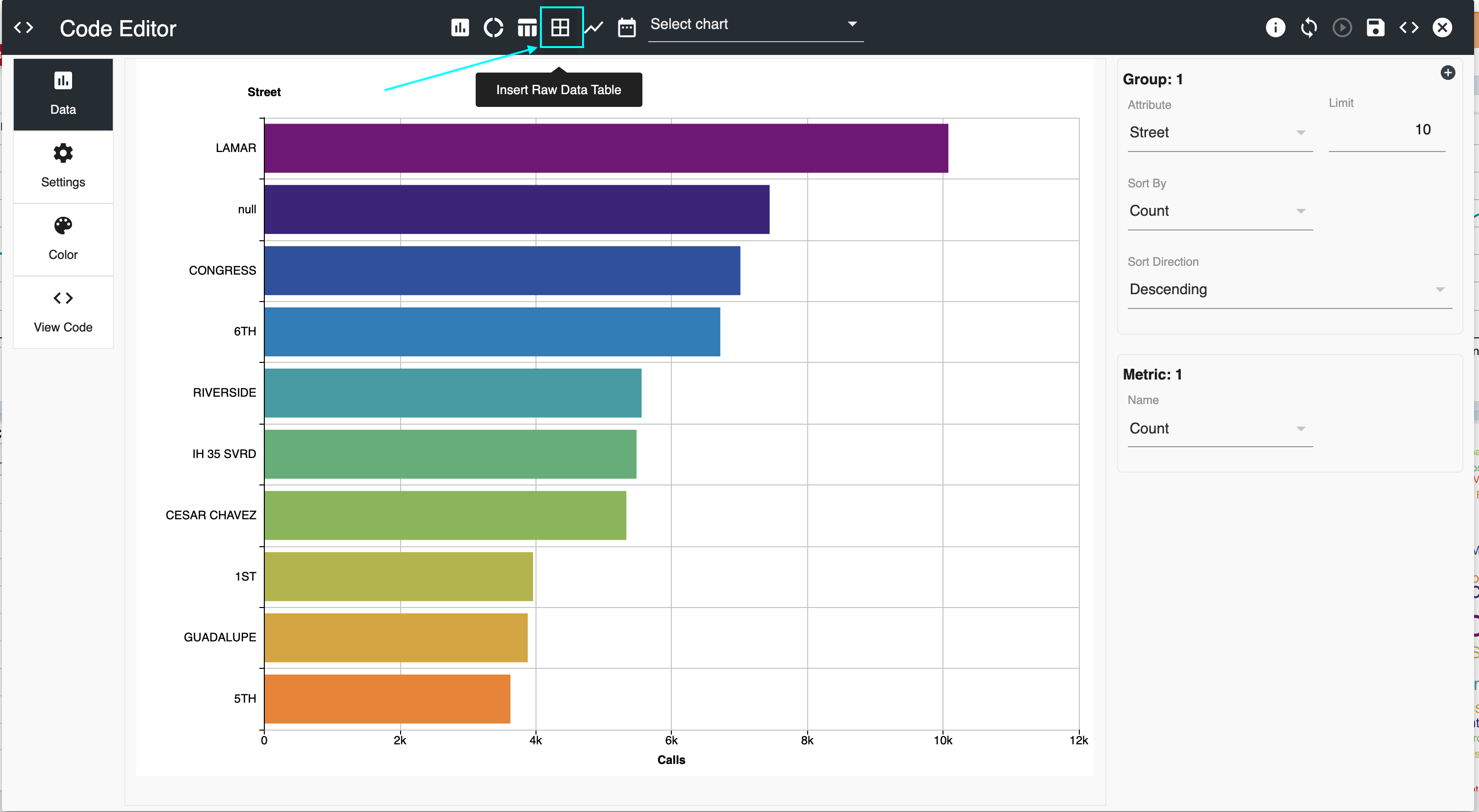Click the Metric: 1 heading
Image resolution: width=1479 pixels, height=812 pixels.
pos(1152,375)
